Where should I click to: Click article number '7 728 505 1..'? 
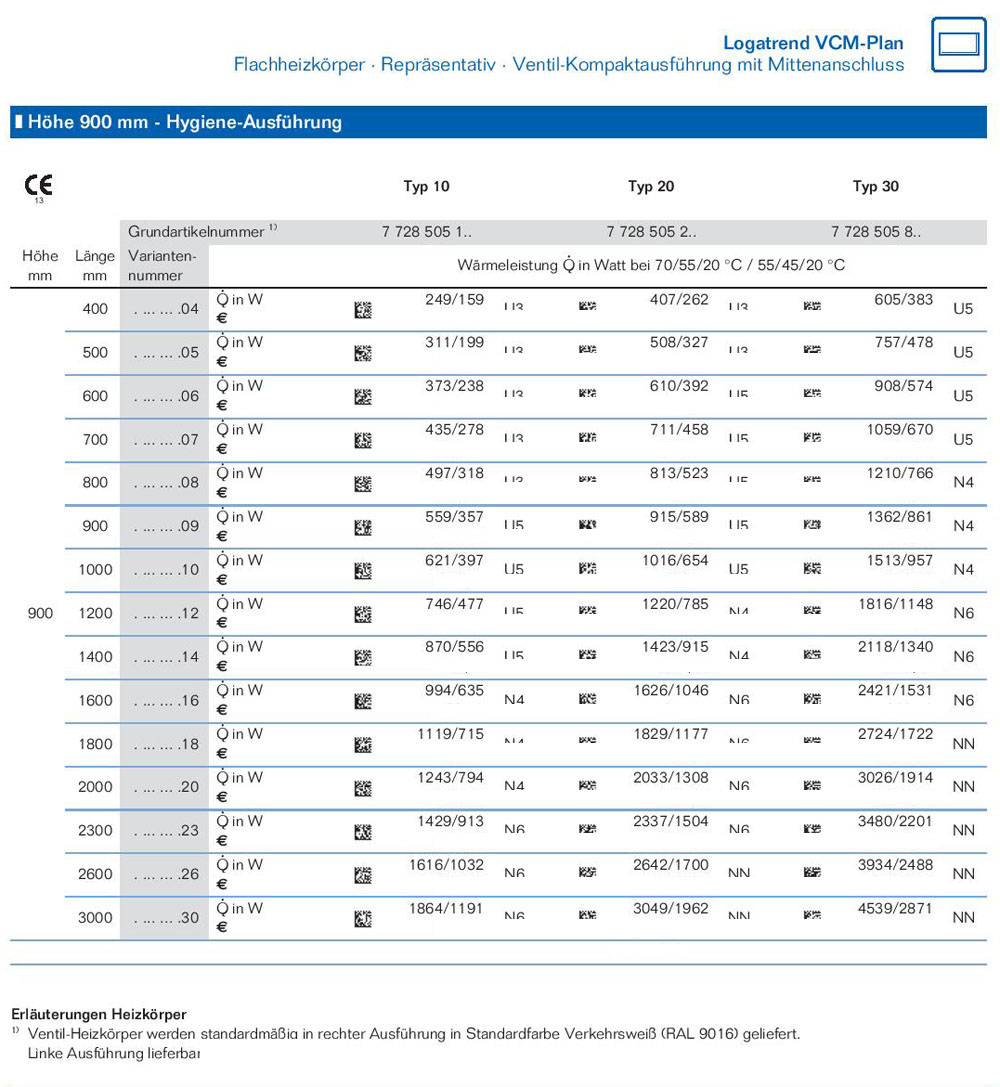pos(426,232)
